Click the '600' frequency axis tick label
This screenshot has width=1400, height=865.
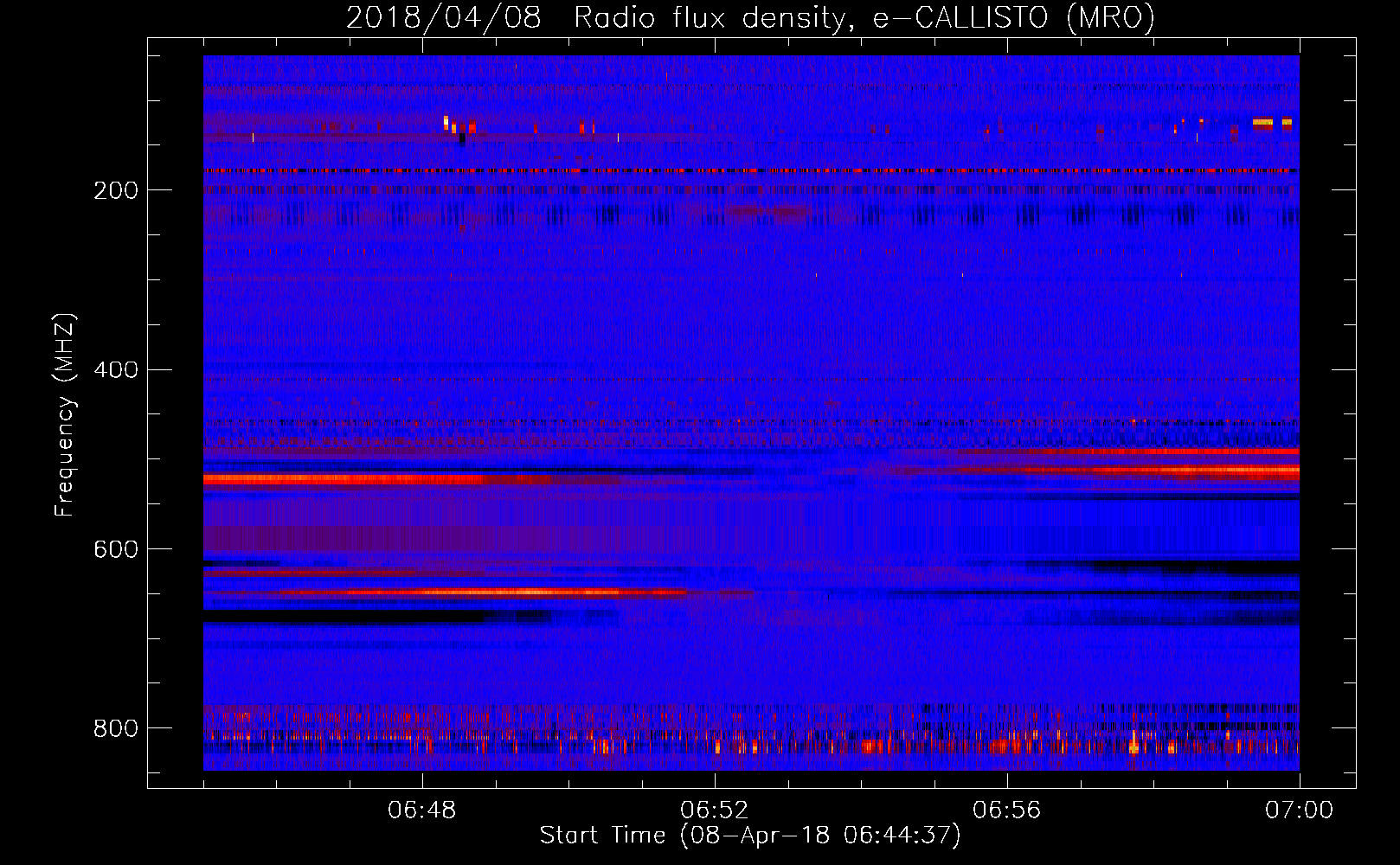pyautogui.click(x=116, y=550)
